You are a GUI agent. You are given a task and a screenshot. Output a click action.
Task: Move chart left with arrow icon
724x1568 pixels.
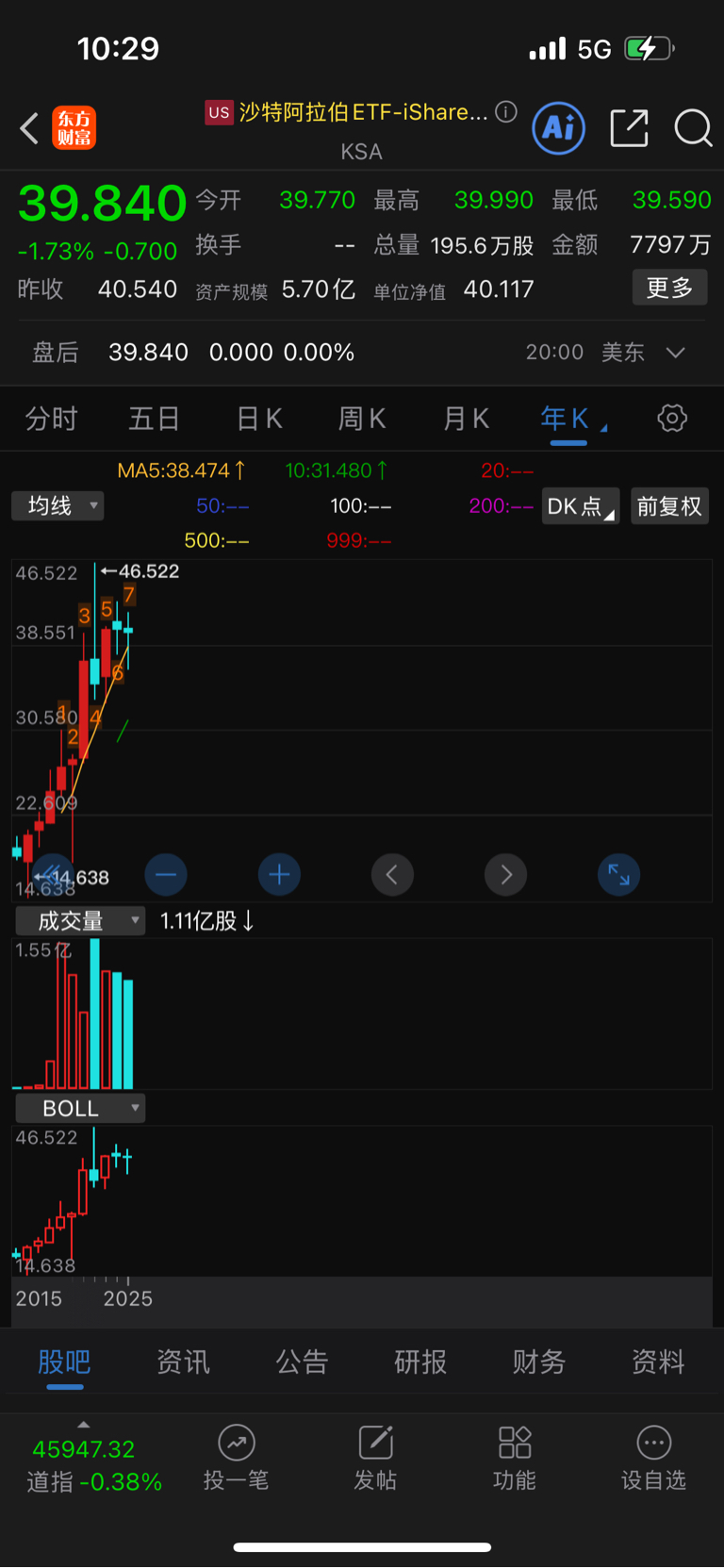pos(392,875)
